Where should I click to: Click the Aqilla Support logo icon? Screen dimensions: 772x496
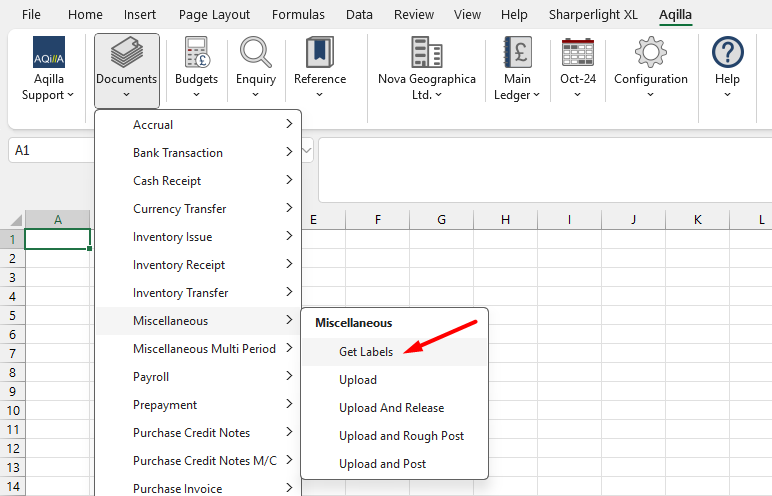pyautogui.click(x=48, y=52)
